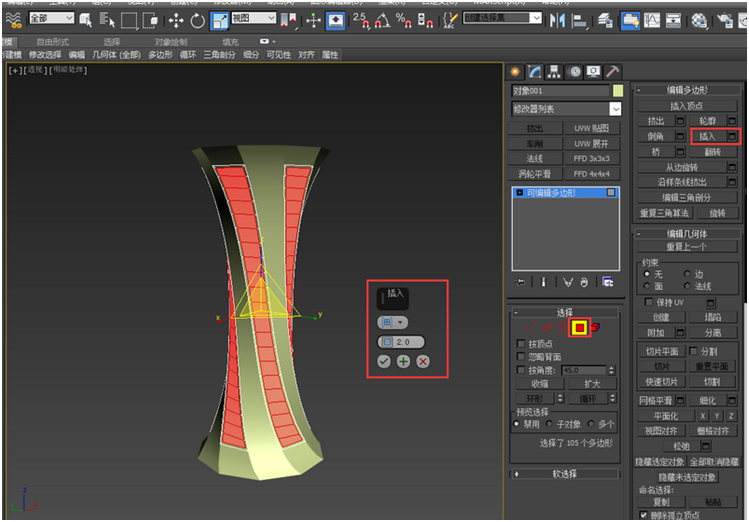Open the Create command panel tab
This screenshot has height=522, width=749.
[x=515, y=72]
